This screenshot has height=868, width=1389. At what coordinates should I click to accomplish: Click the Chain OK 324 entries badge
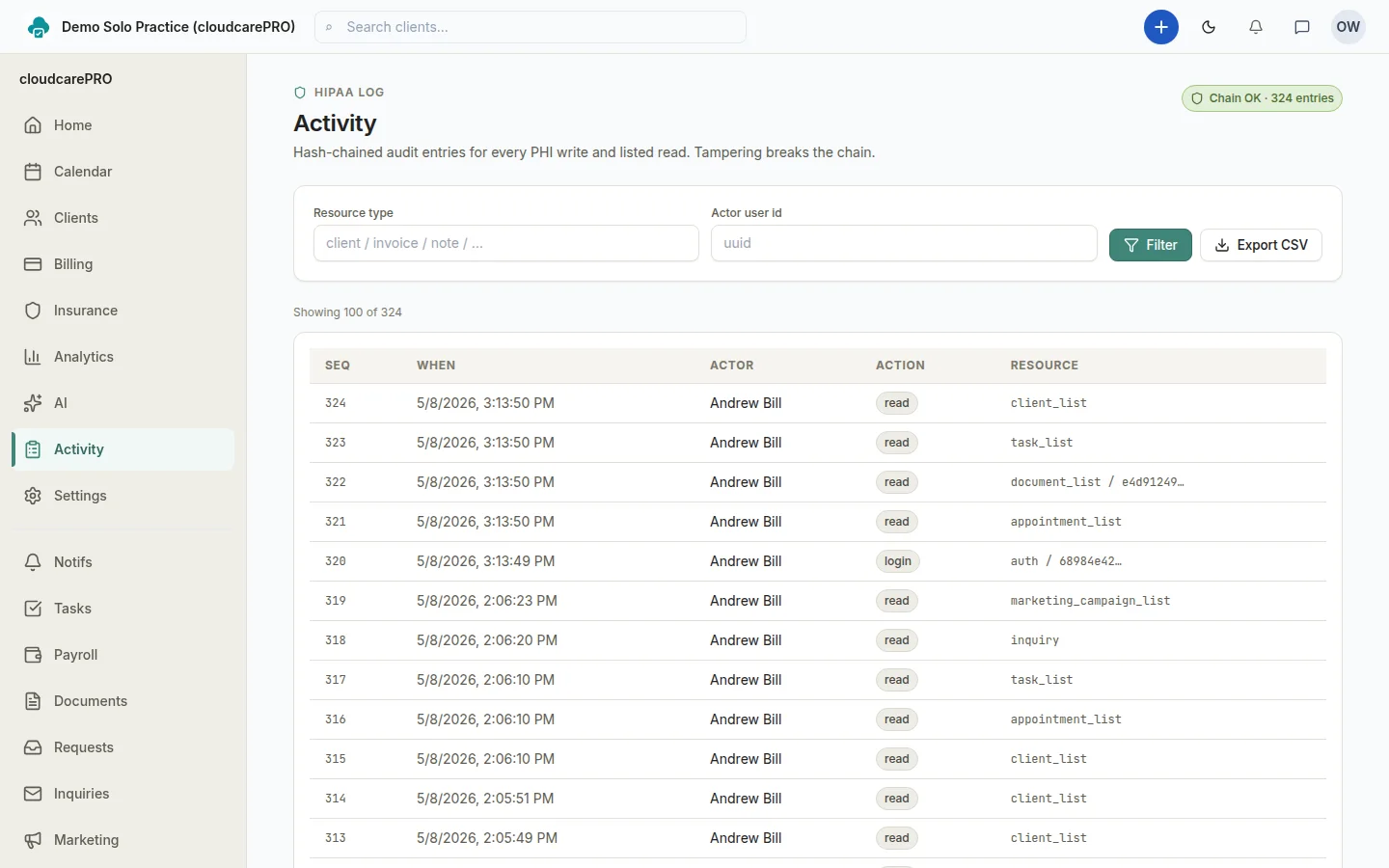1262,98
